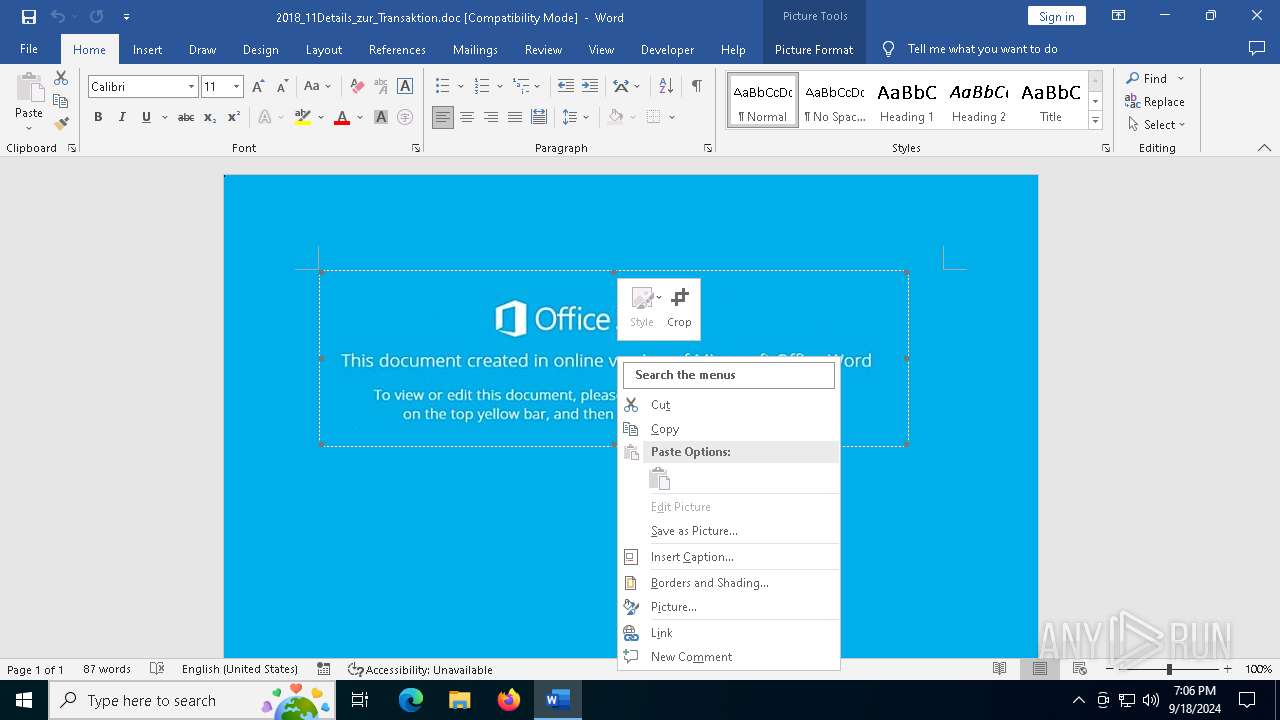
Task: Switch to Read Mode view in status bar
Action: [999, 669]
